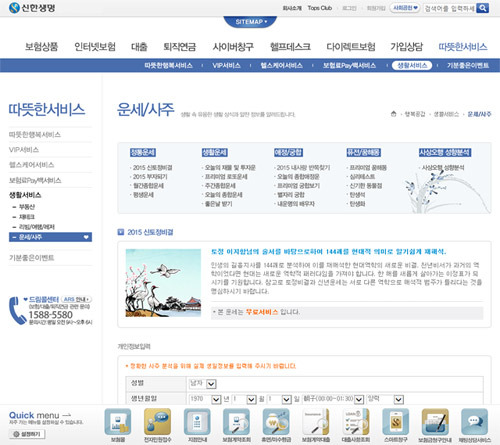Open the 스마트청구 phone icon
Viewport: 500px width, 445px height.
[395, 422]
